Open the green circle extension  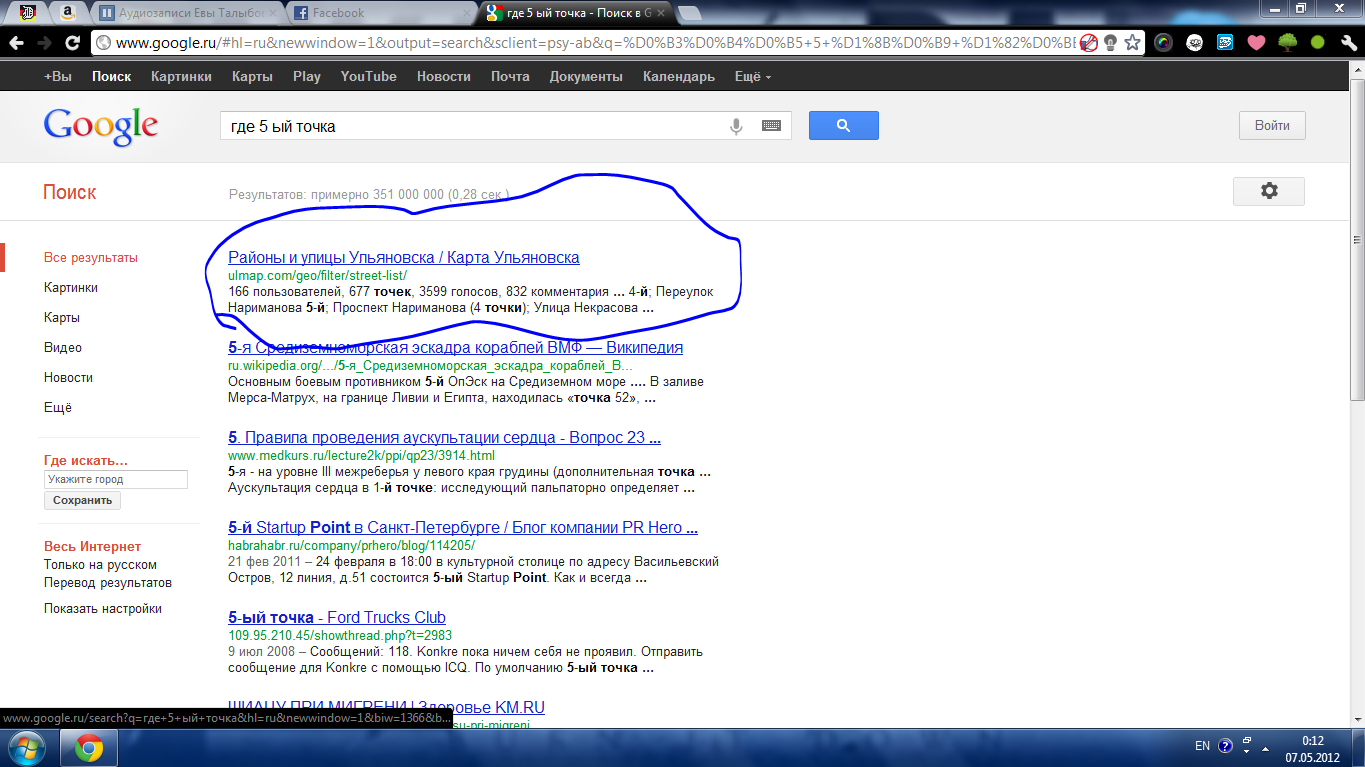click(x=1317, y=43)
